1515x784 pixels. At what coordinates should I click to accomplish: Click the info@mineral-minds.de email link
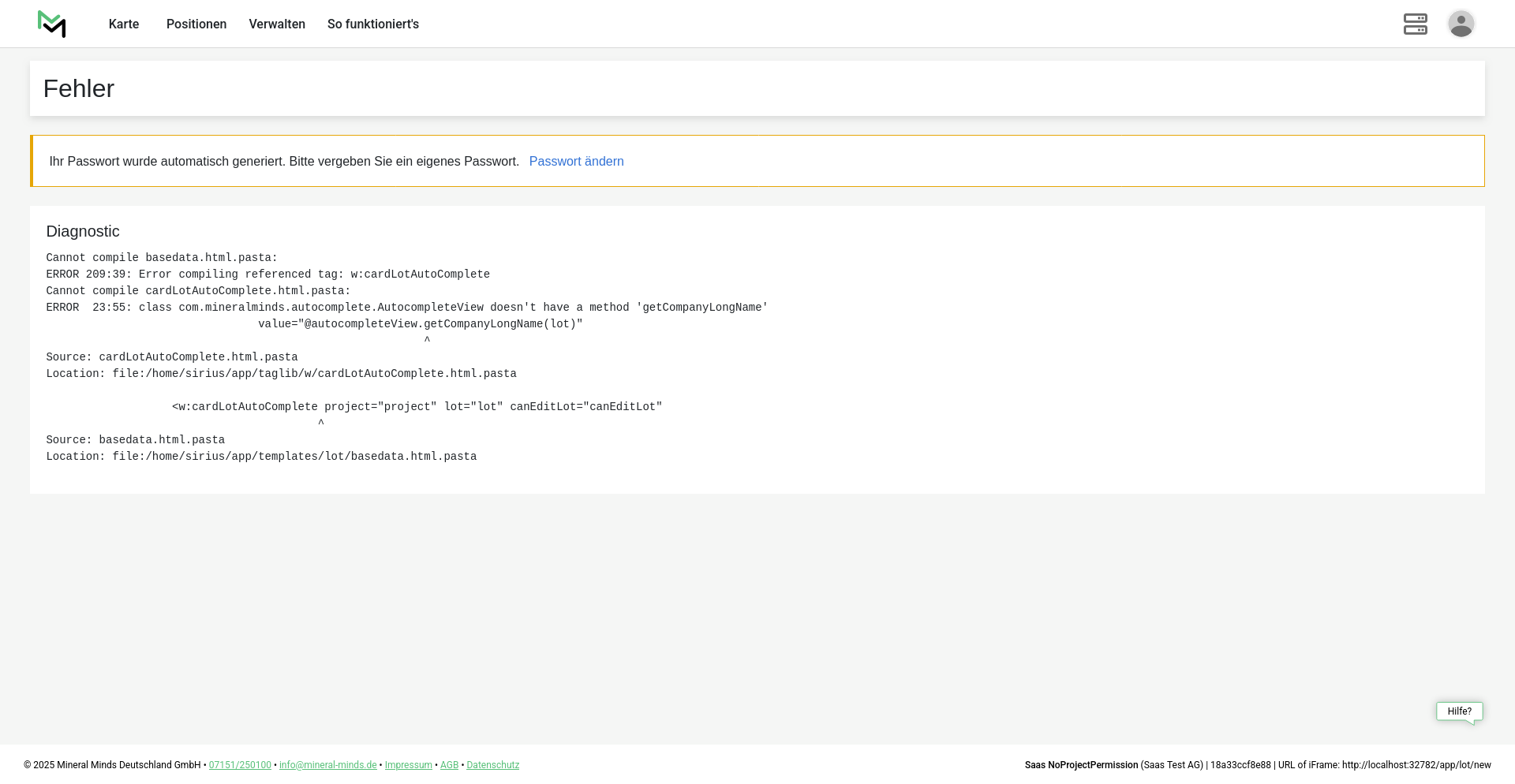click(x=327, y=765)
